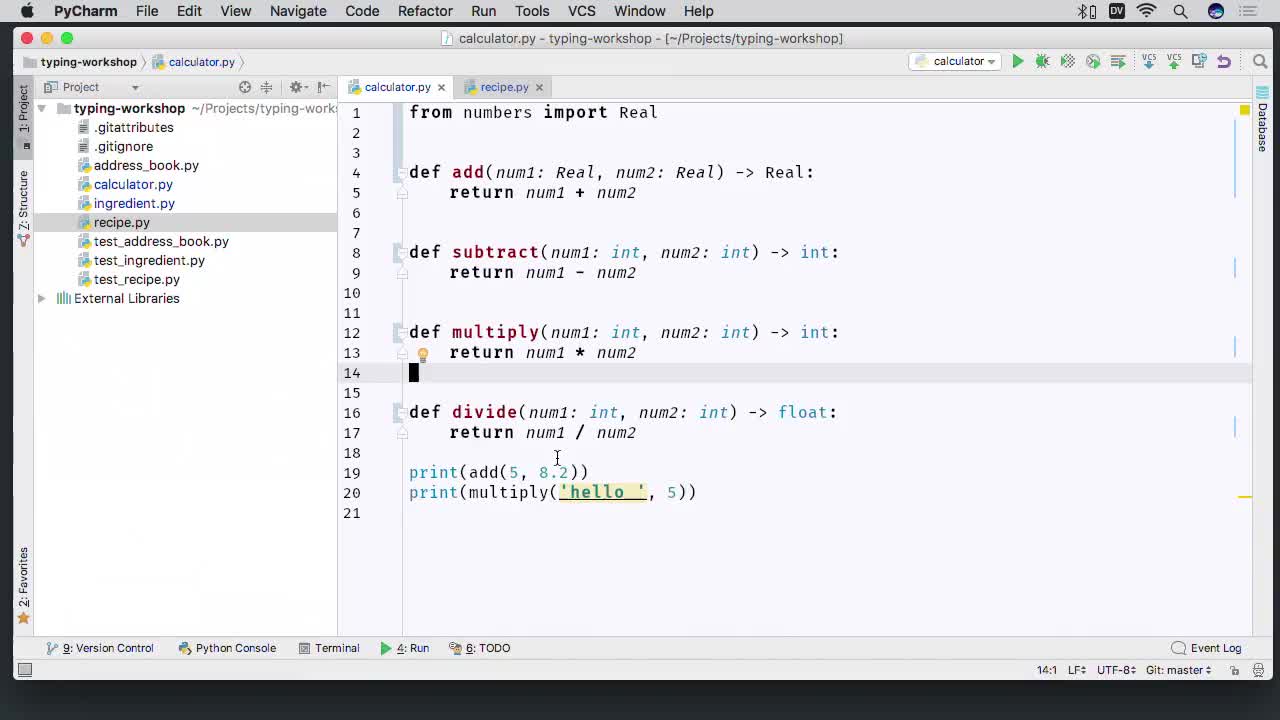Start debugging with the bug icon
The image size is (1280, 720).
(x=1042, y=61)
